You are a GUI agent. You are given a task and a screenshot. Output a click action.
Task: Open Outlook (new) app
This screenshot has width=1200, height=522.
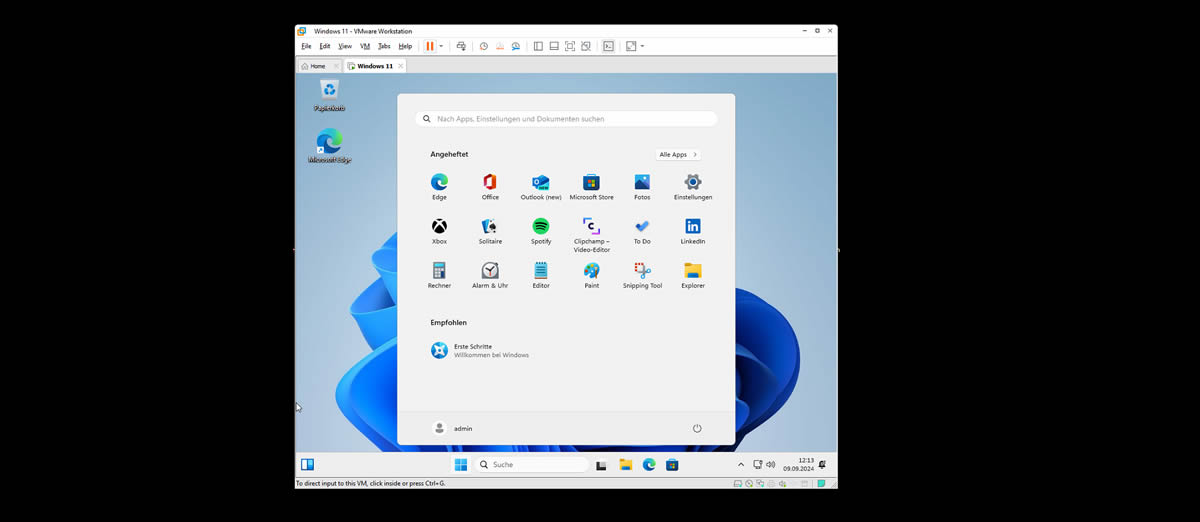[541, 186]
